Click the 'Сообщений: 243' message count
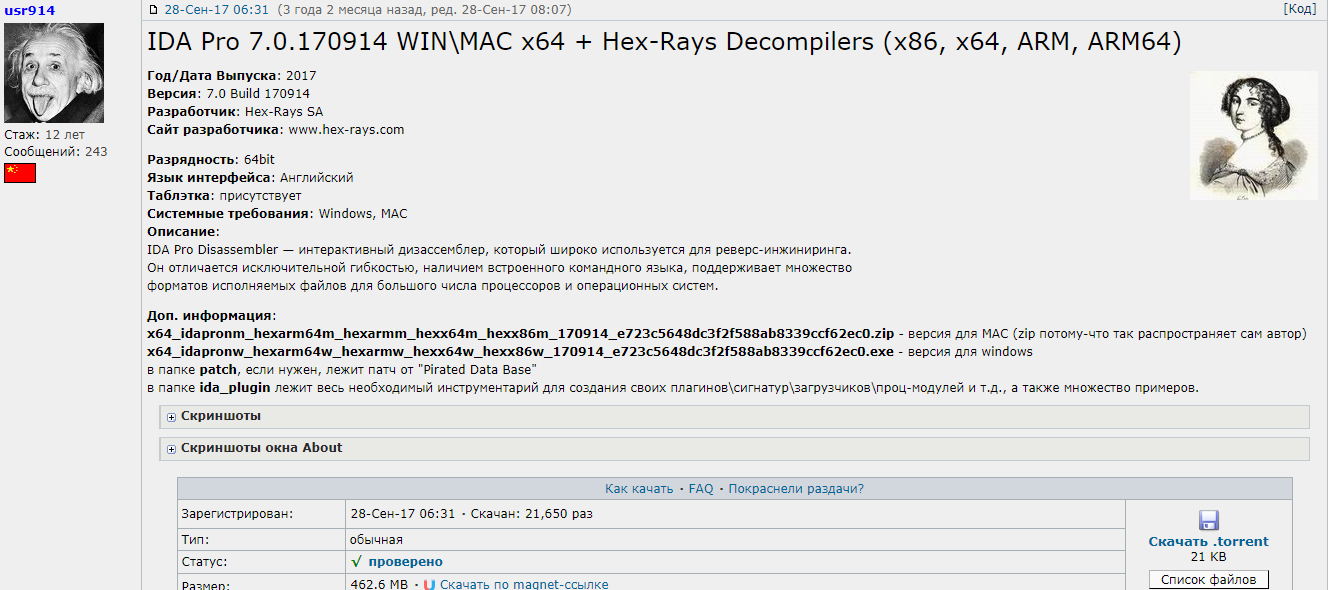 click(x=56, y=152)
